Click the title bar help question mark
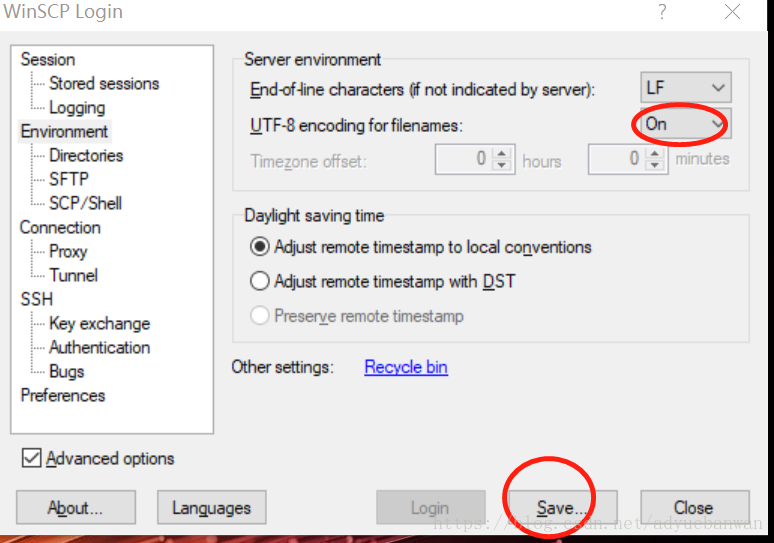The image size is (774, 543). 662,11
